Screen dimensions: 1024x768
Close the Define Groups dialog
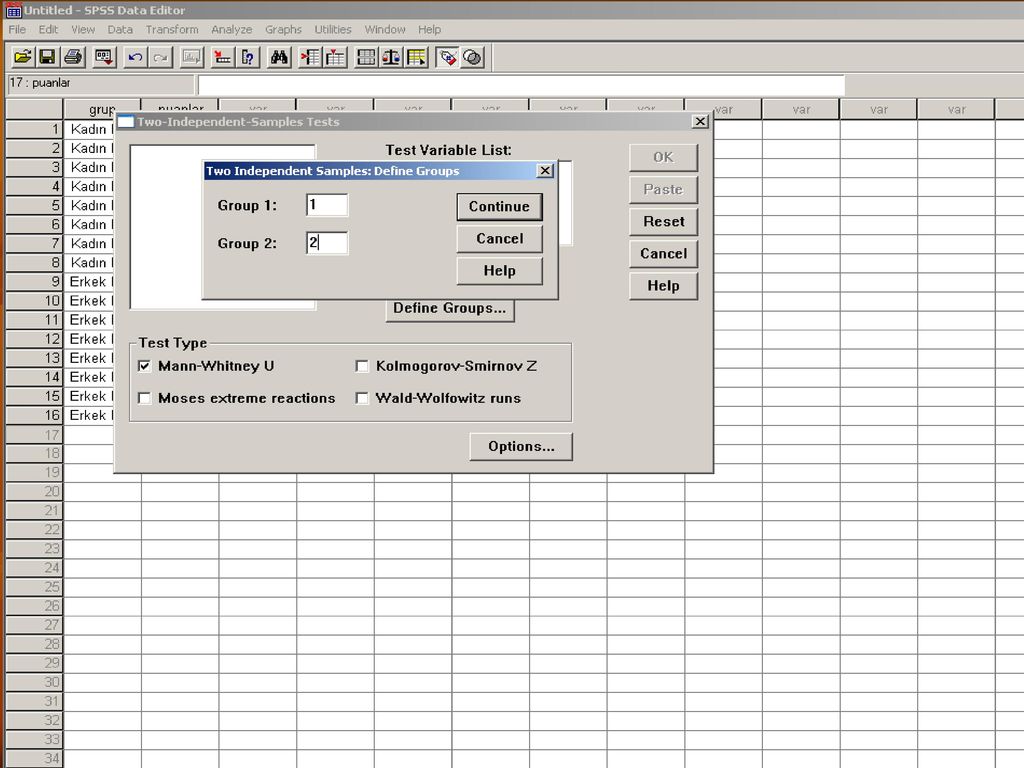coord(545,171)
